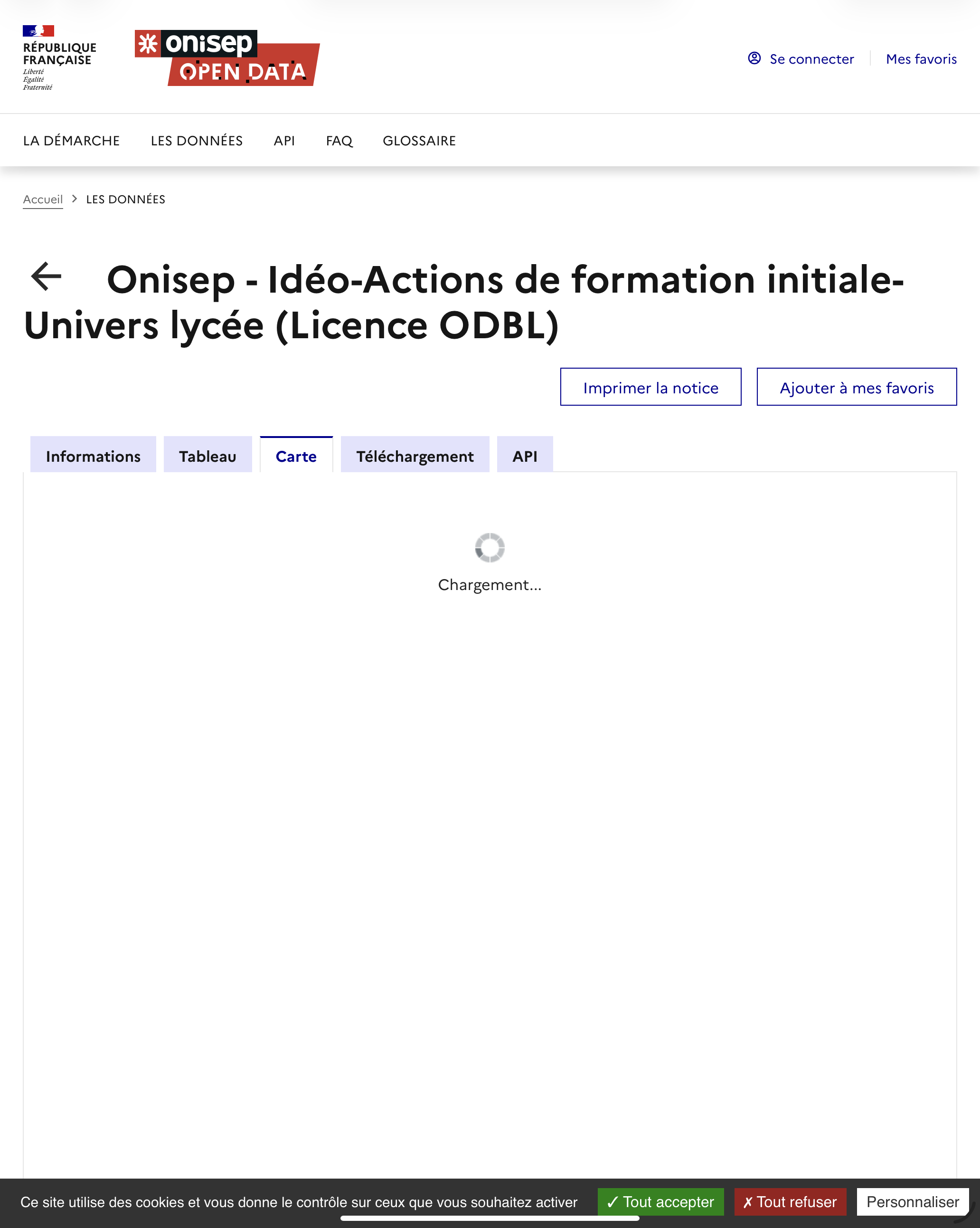Open the Informations tab
The height and width of the screenshot is (1228, 980).
coord(93,456)
